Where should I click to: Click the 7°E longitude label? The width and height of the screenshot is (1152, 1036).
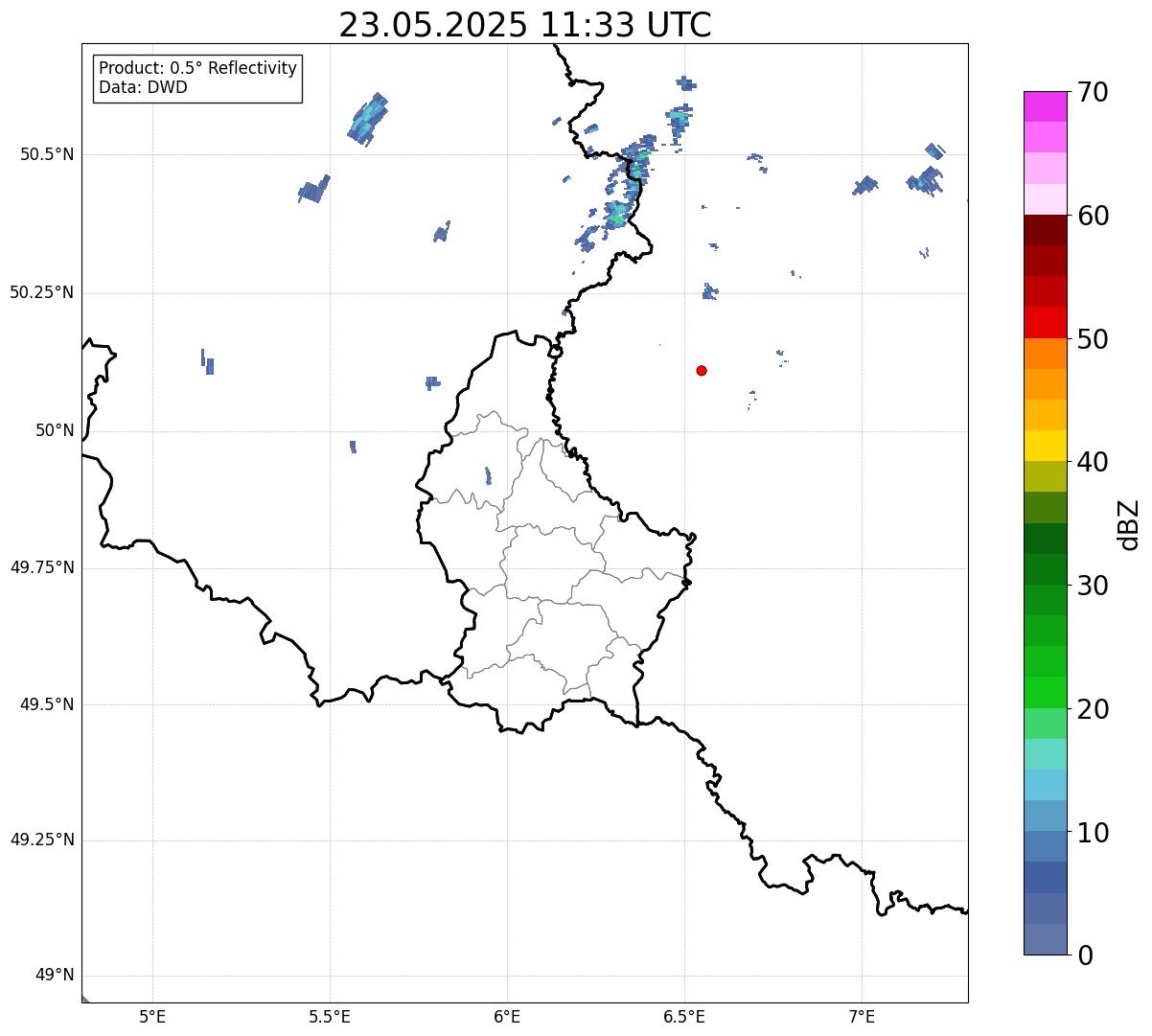862,1017
